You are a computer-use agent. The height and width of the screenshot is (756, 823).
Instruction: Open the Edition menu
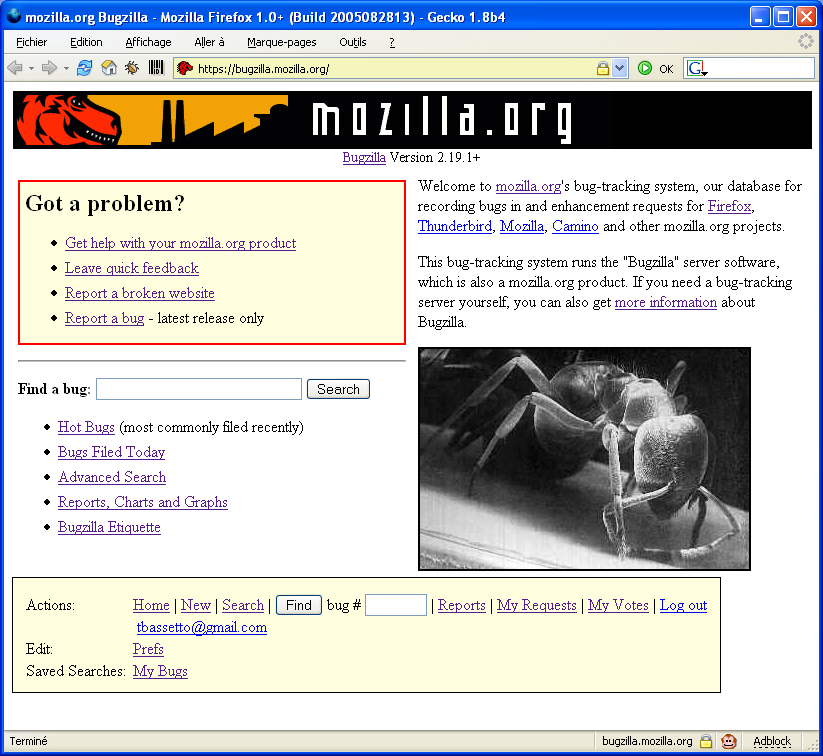click(86, 42)
